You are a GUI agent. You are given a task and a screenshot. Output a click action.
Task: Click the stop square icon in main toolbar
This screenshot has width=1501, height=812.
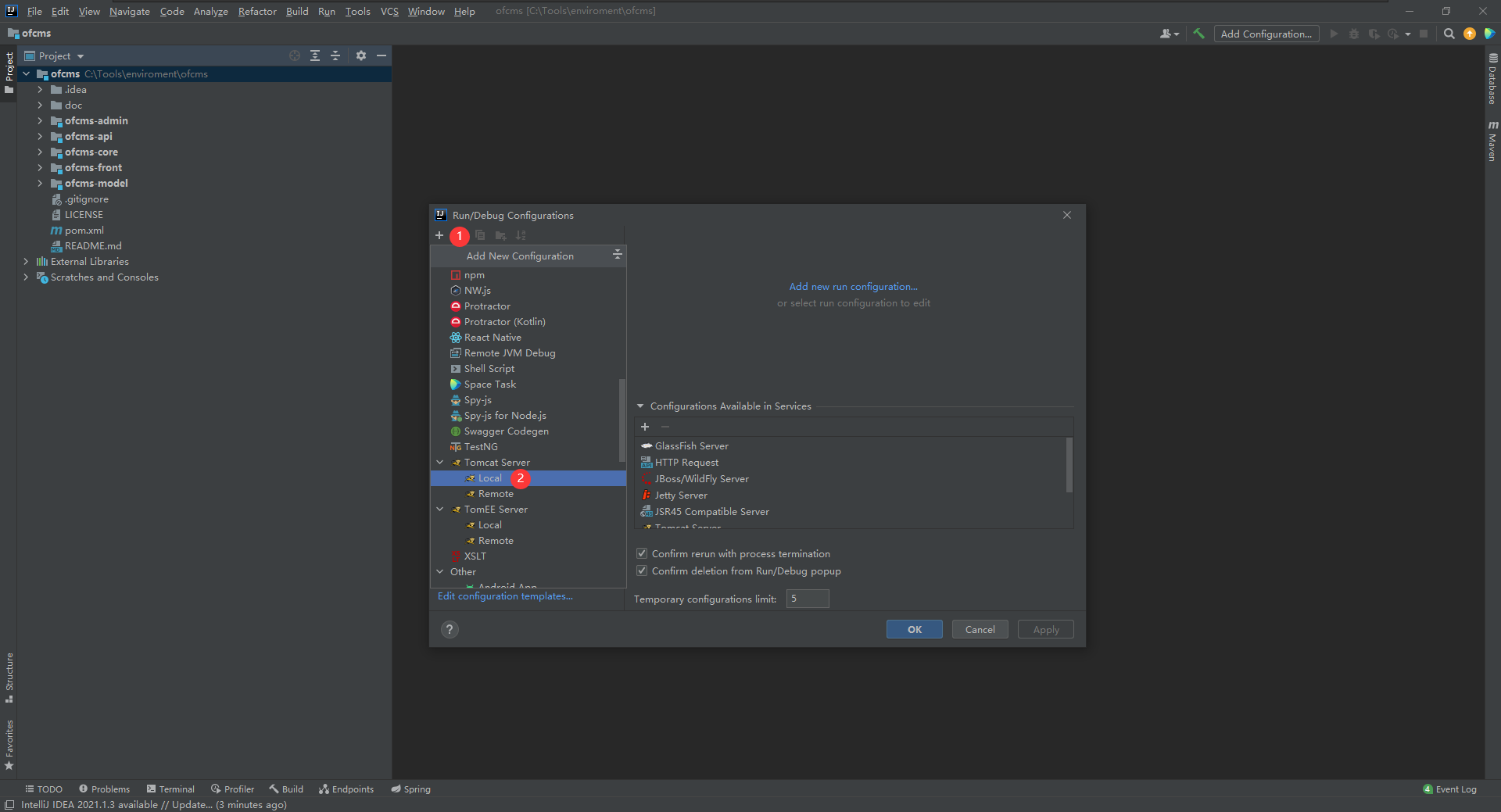point(1424,34)
